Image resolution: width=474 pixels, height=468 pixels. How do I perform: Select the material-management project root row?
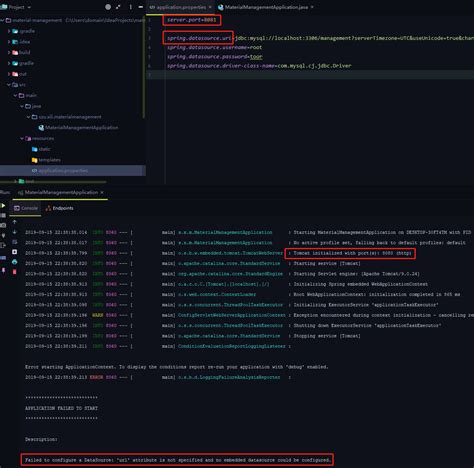click(x=73, y=20)
